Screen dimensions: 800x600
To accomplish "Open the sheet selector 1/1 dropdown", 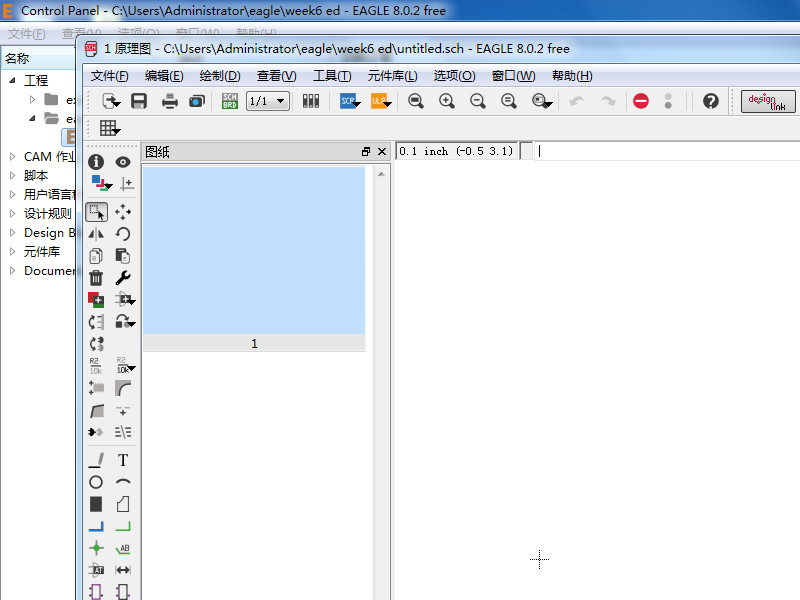I will [x=267, y=101].
